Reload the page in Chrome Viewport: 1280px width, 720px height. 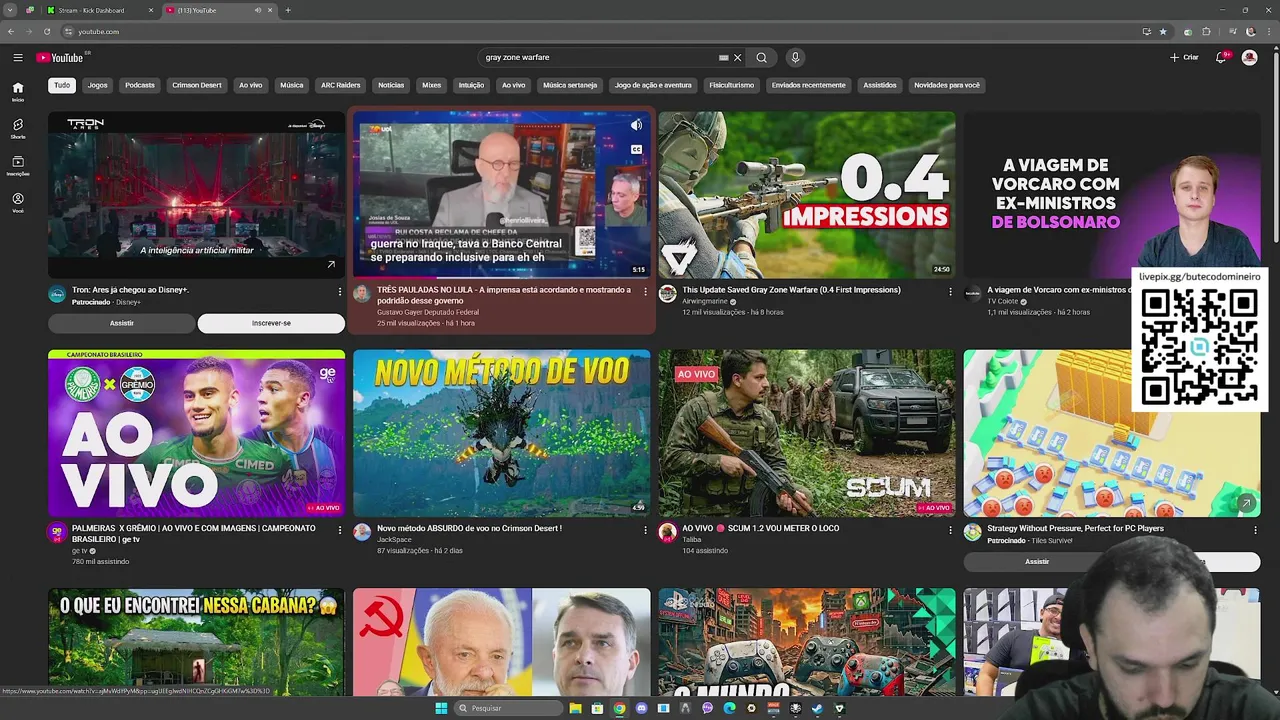coord(47,32)
